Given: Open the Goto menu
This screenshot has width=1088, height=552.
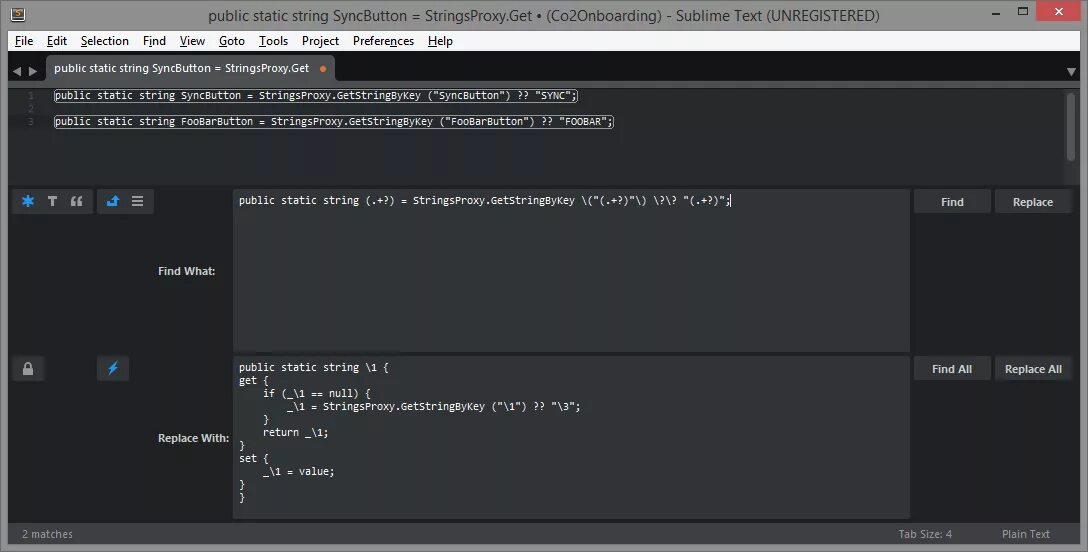Looking at the screenshot, I should coord(232,41).
